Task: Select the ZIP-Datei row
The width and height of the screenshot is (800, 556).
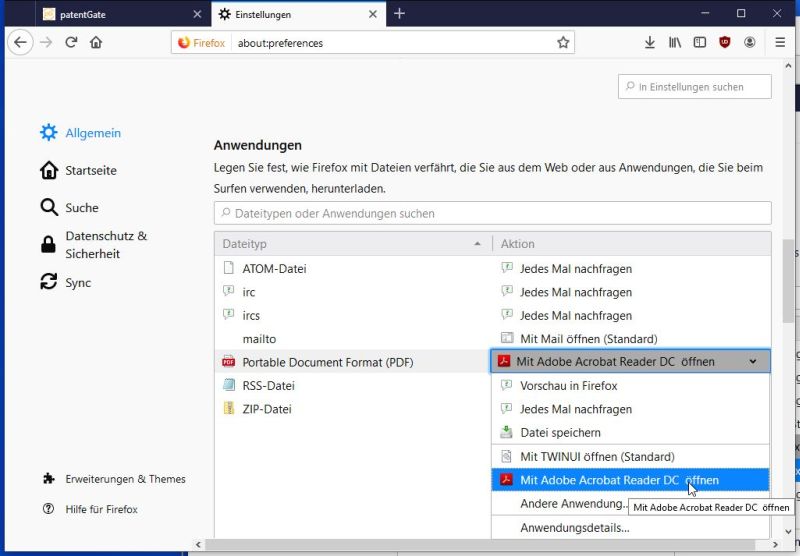Action: point(352,409)
